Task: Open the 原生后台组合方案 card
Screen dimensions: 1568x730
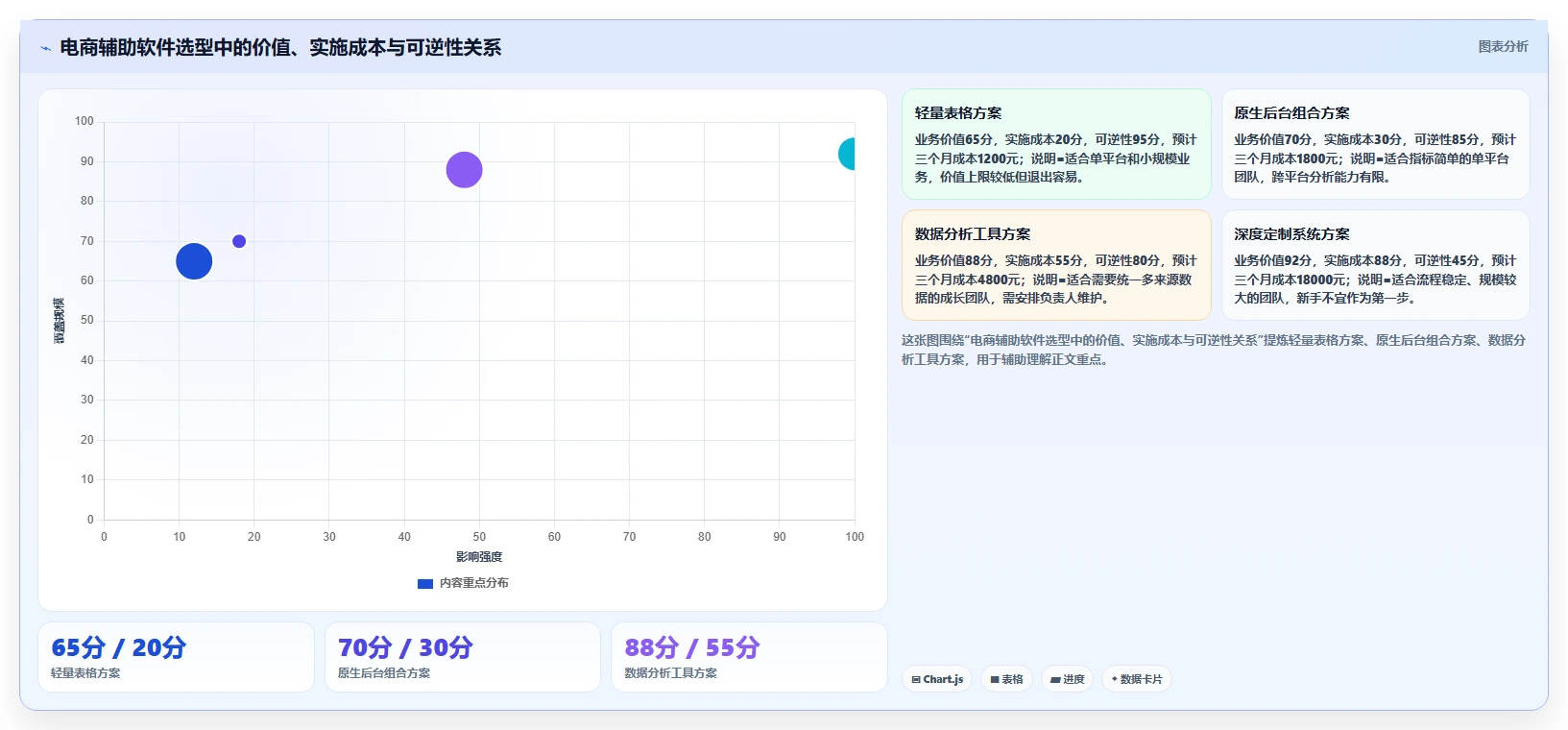Action: (1375, 144)
